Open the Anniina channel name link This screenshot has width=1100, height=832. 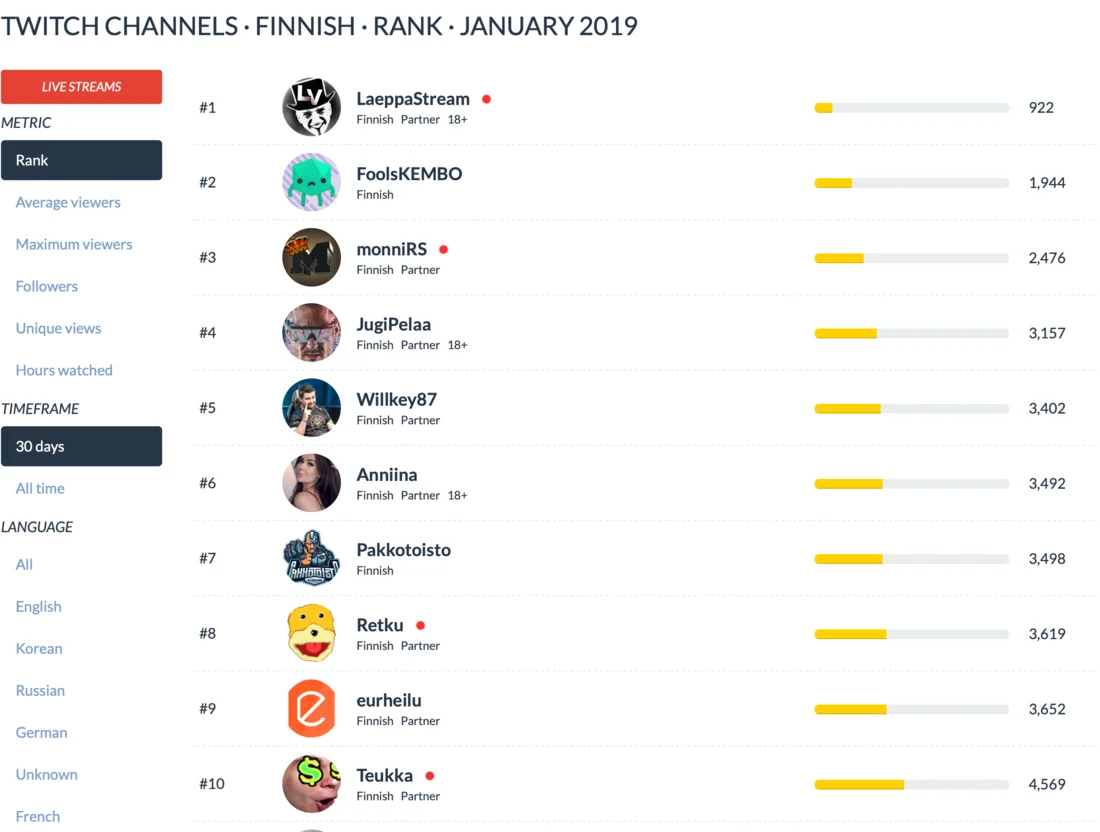387,474
